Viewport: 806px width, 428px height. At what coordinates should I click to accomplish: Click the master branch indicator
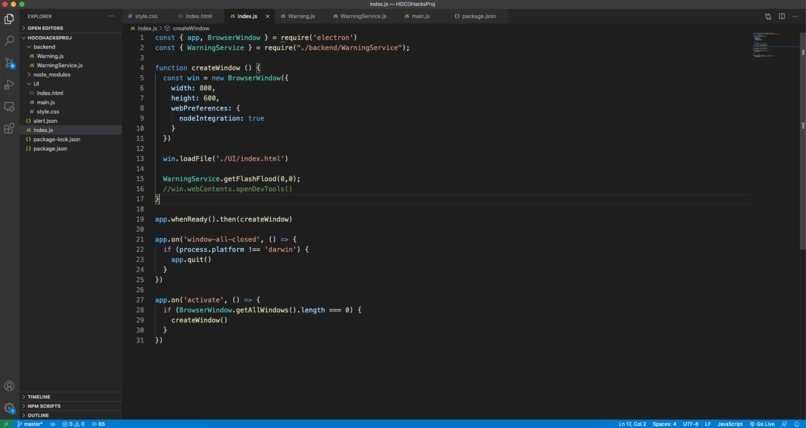(30, 424)
